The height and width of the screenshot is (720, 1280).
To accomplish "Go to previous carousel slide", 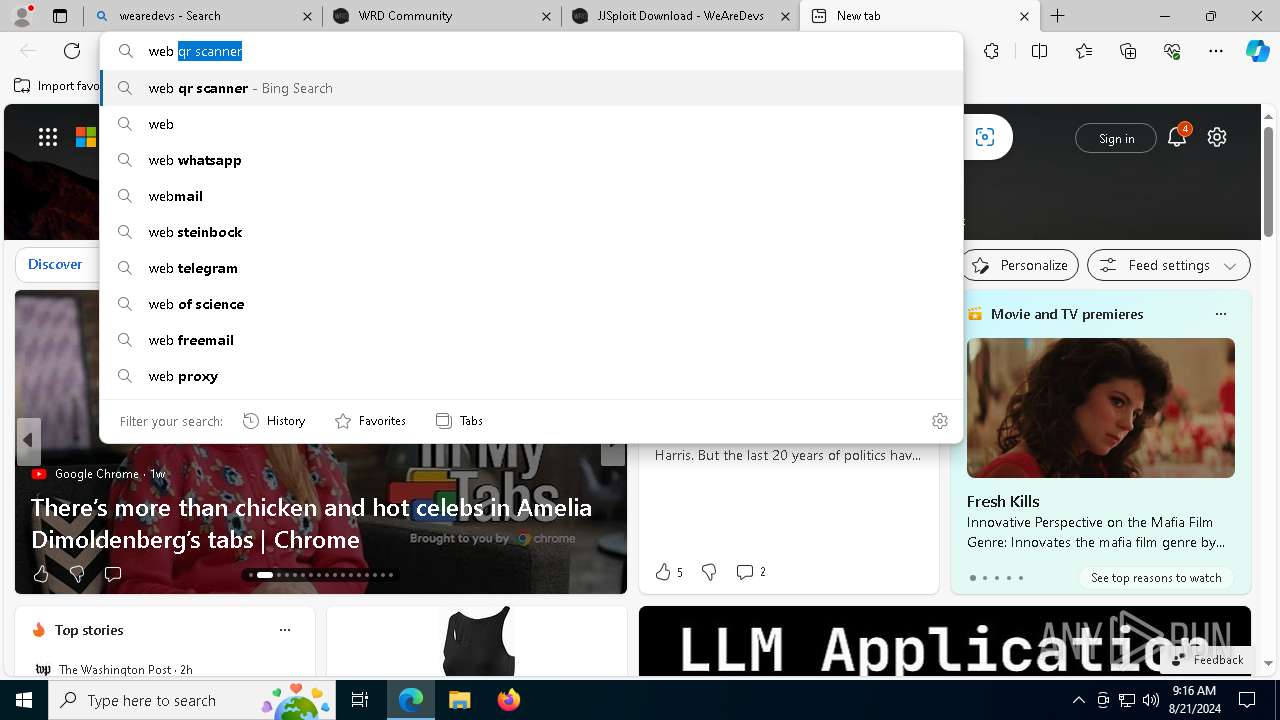I will tap(28, 440).
